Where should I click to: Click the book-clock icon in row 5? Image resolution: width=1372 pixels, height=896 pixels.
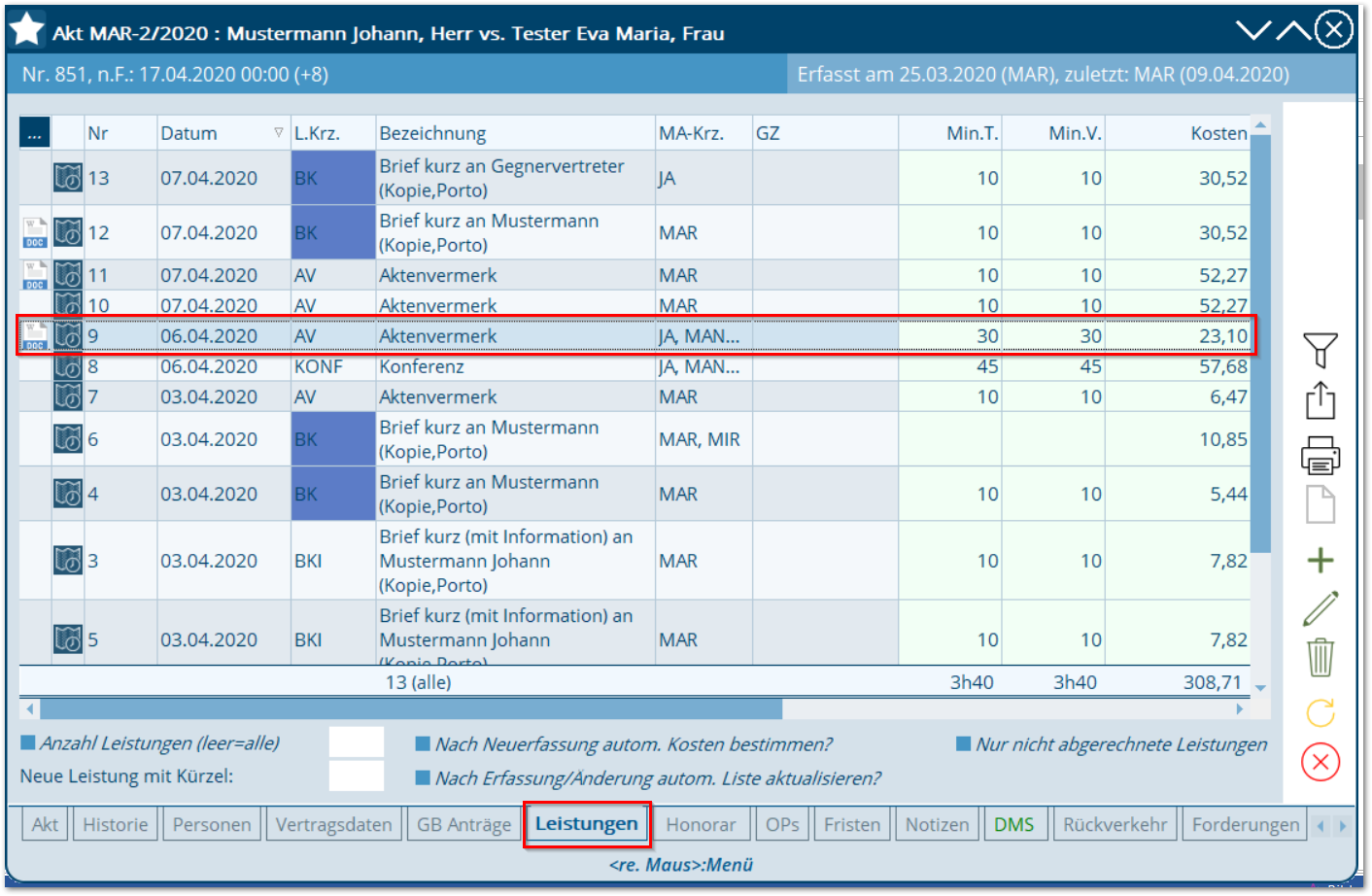[x=68, y=639]
